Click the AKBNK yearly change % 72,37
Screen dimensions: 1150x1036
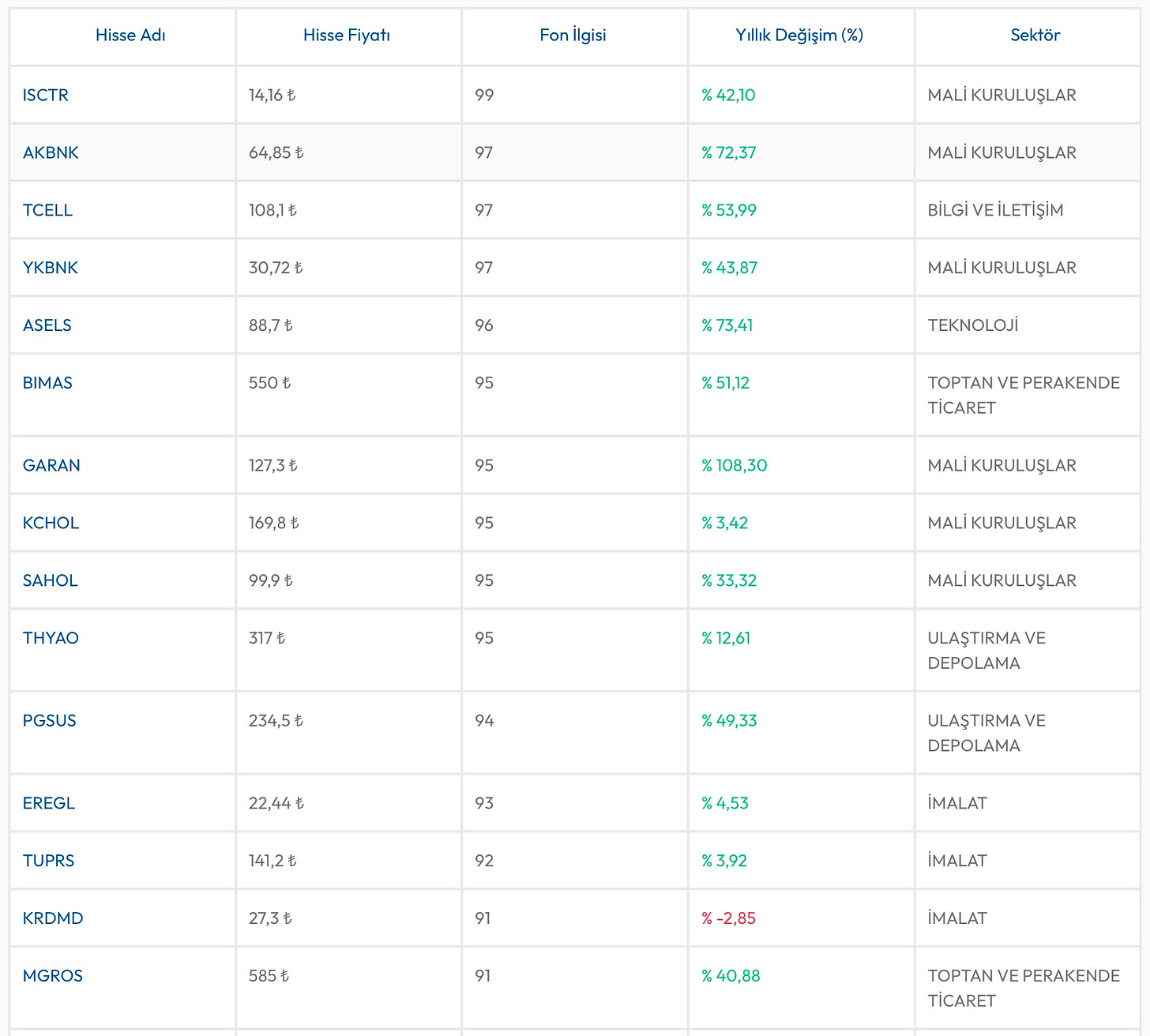pyautogui.click(x=729, y=152)
